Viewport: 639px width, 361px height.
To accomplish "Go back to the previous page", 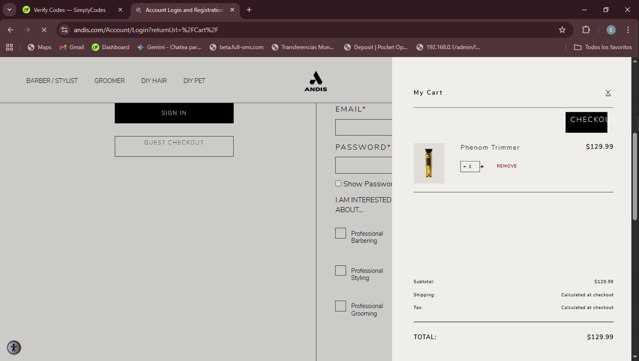I will click(11, 30).
